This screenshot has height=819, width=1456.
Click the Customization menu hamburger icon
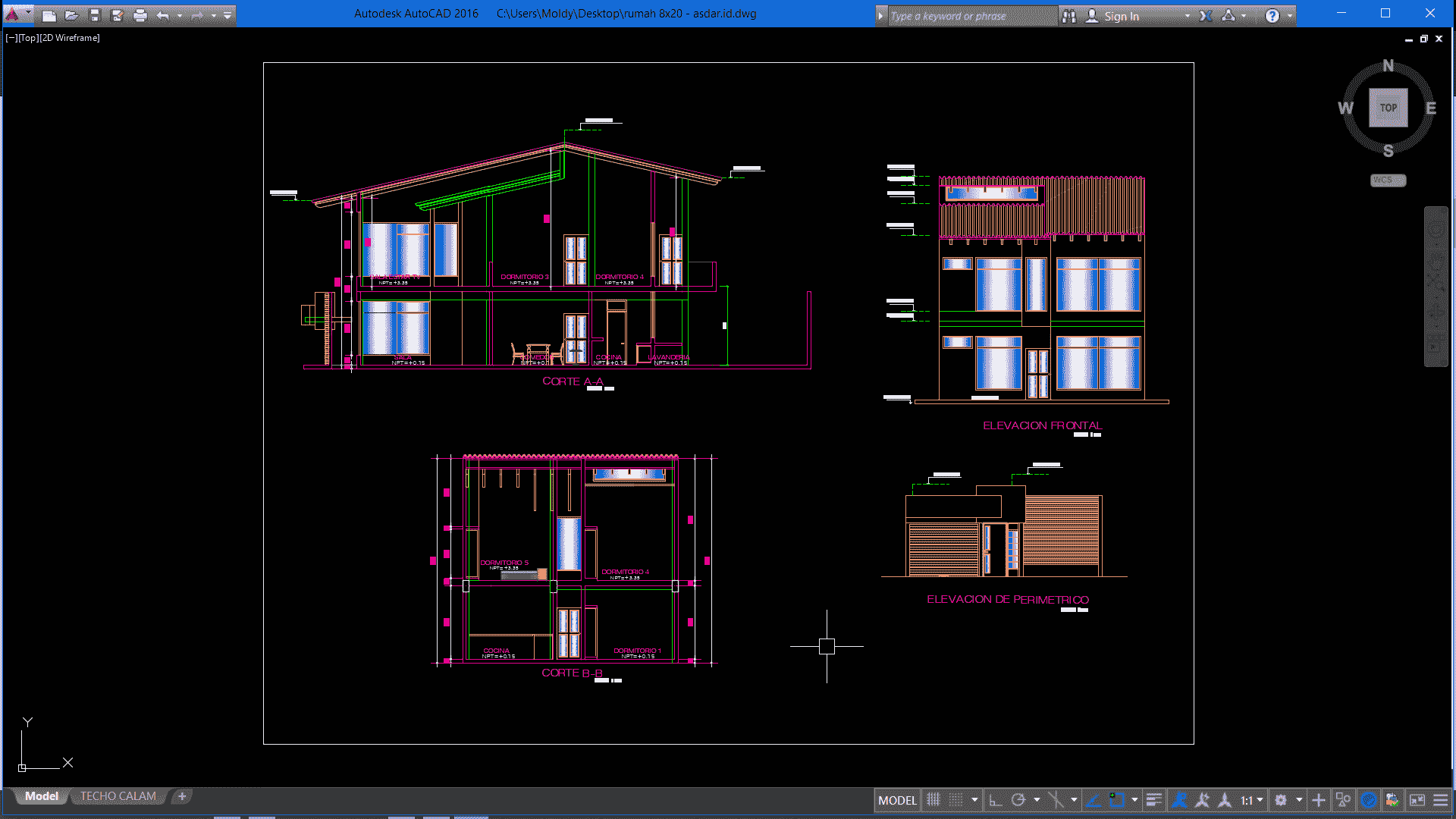click(1440, 800)
